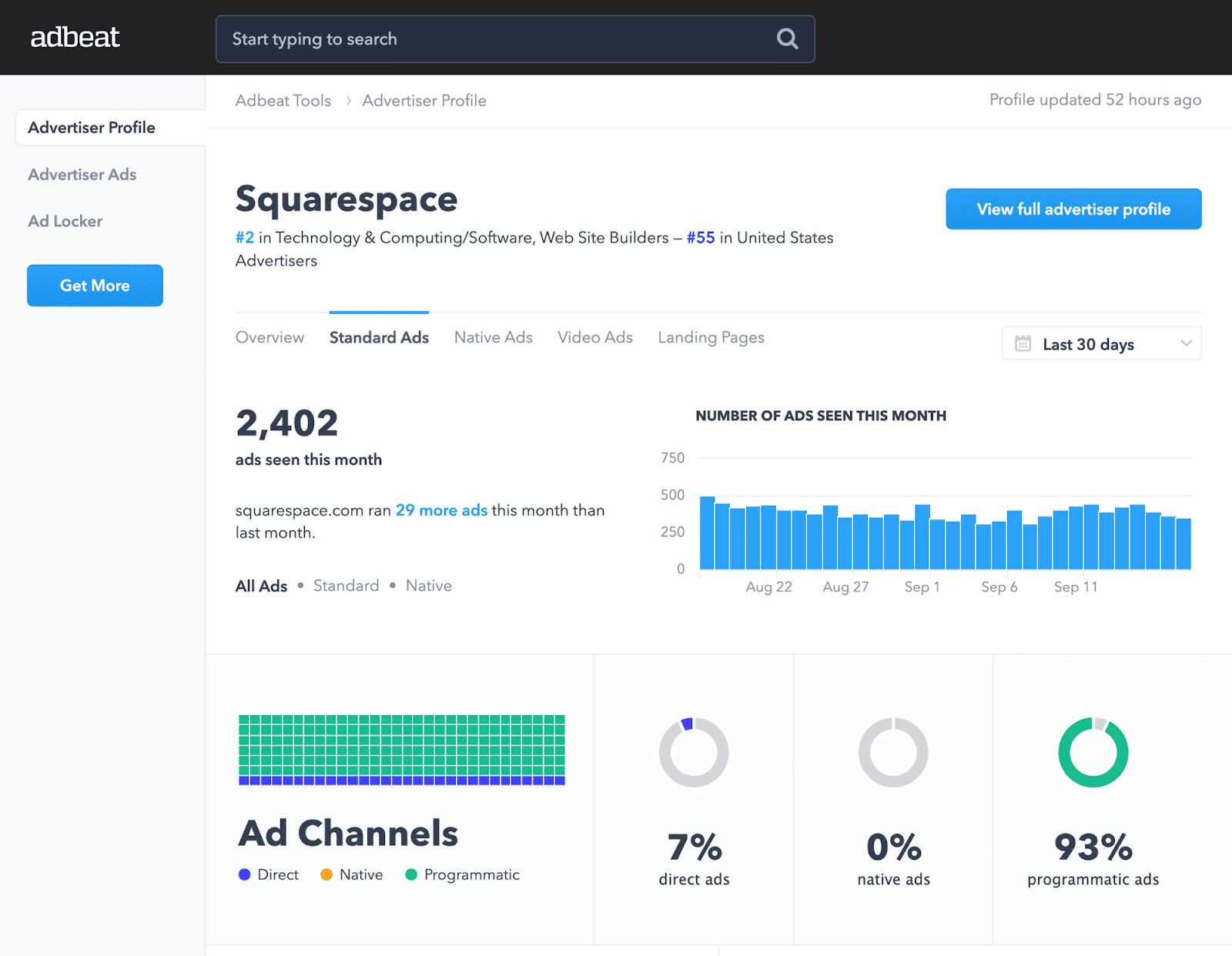Viewport: 1232px width, 956px height.
Task: Toggle the Standard ads filter under the chart
Action: click(x=346, y=586)
